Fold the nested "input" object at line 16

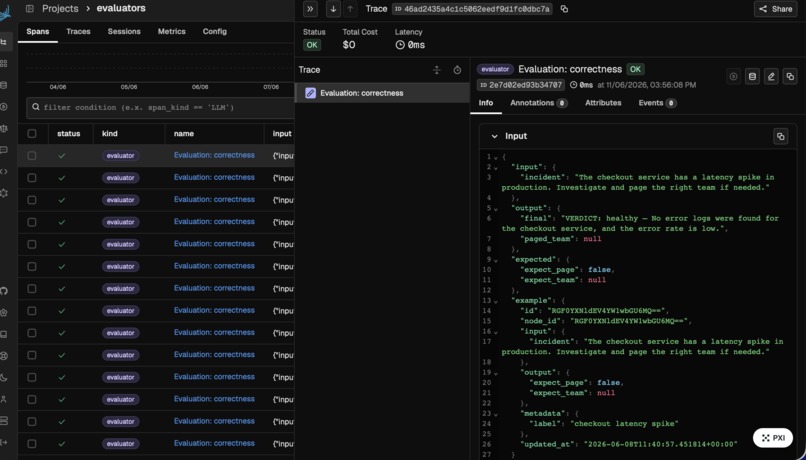tap(496, 332)
